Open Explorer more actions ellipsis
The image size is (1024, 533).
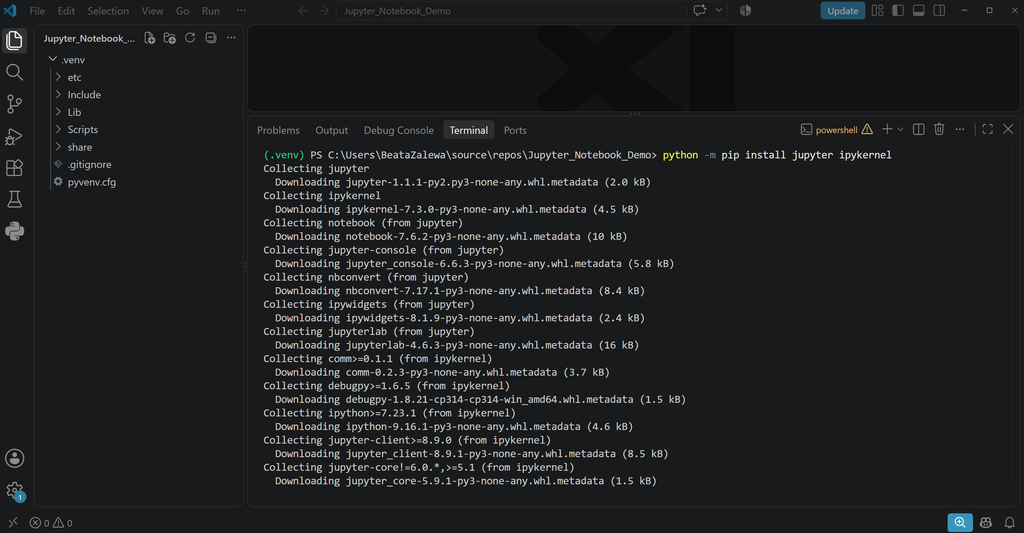231,38
